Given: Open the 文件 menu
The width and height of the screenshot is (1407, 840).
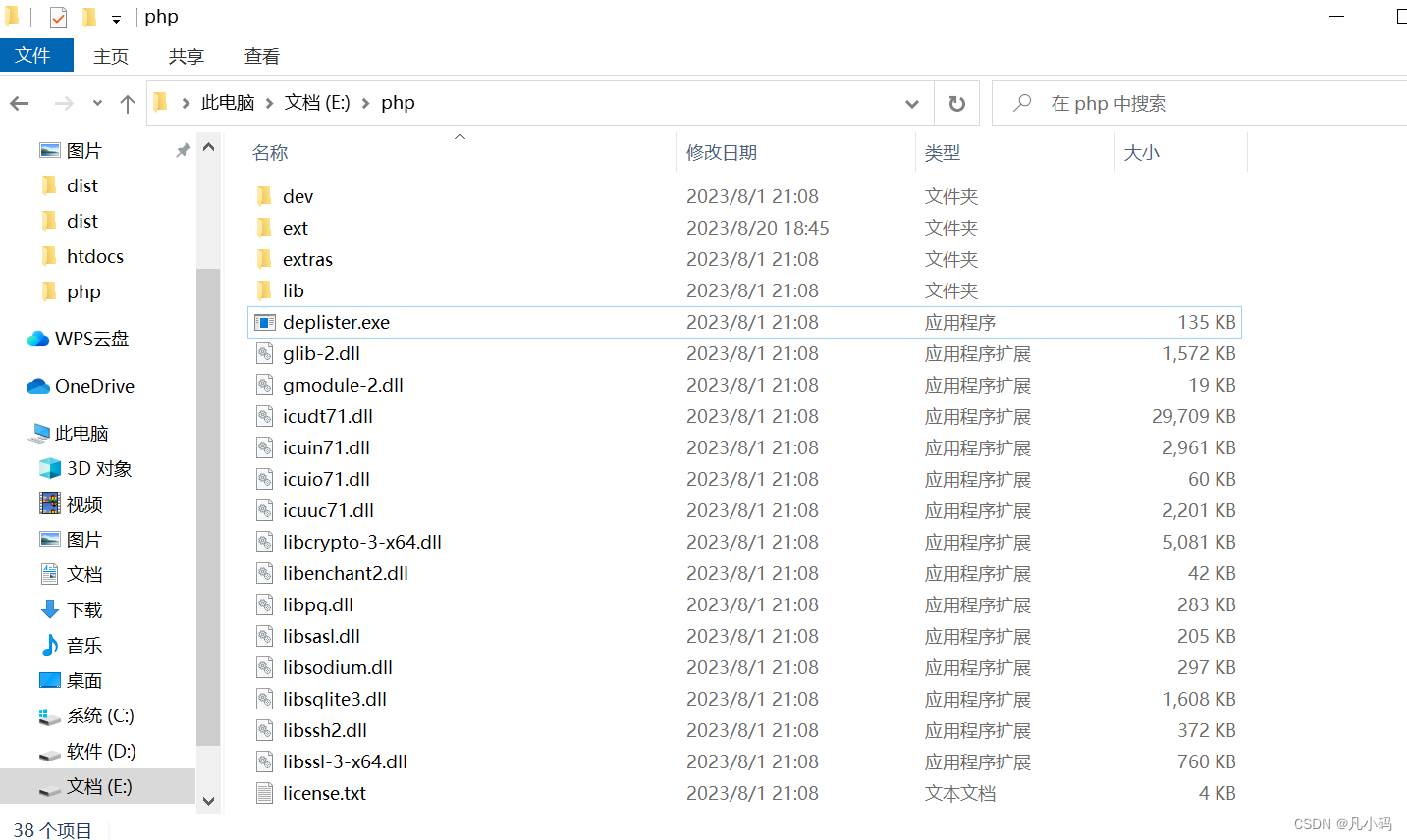Looking at the screenshot, I should point(36,55).
